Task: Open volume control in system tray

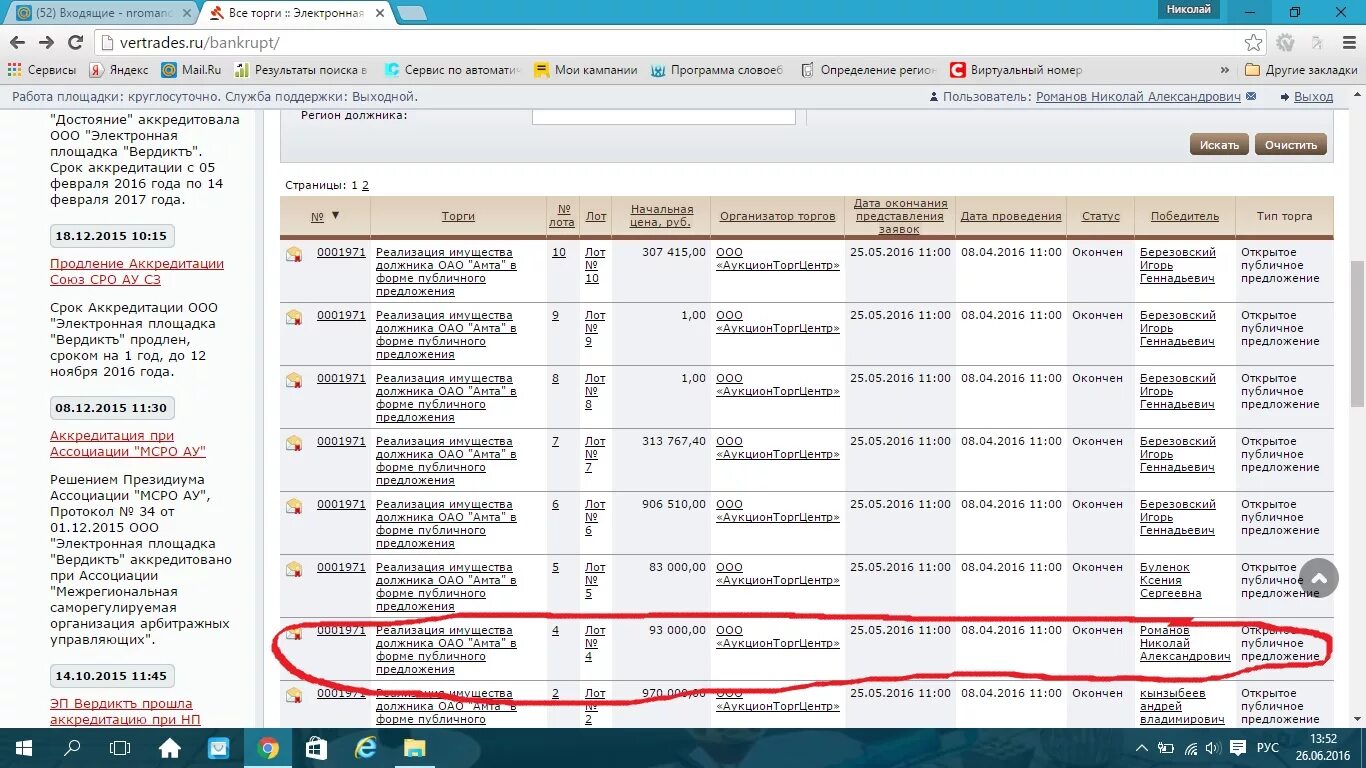Action: pos(1212,748)
